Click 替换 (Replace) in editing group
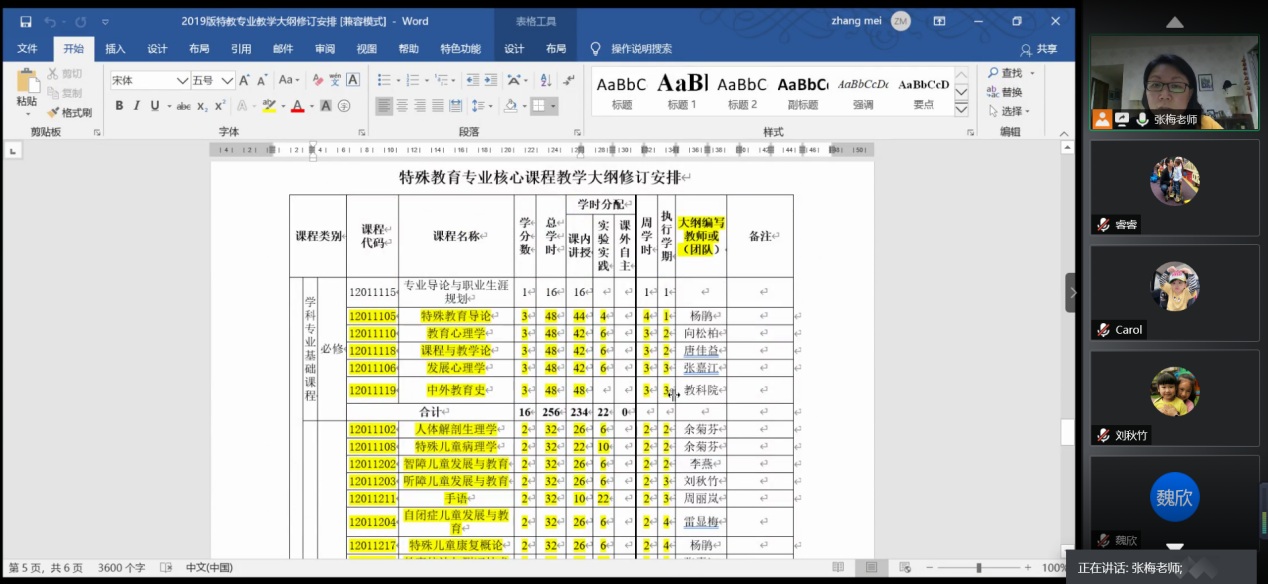 coord(1005,92)
